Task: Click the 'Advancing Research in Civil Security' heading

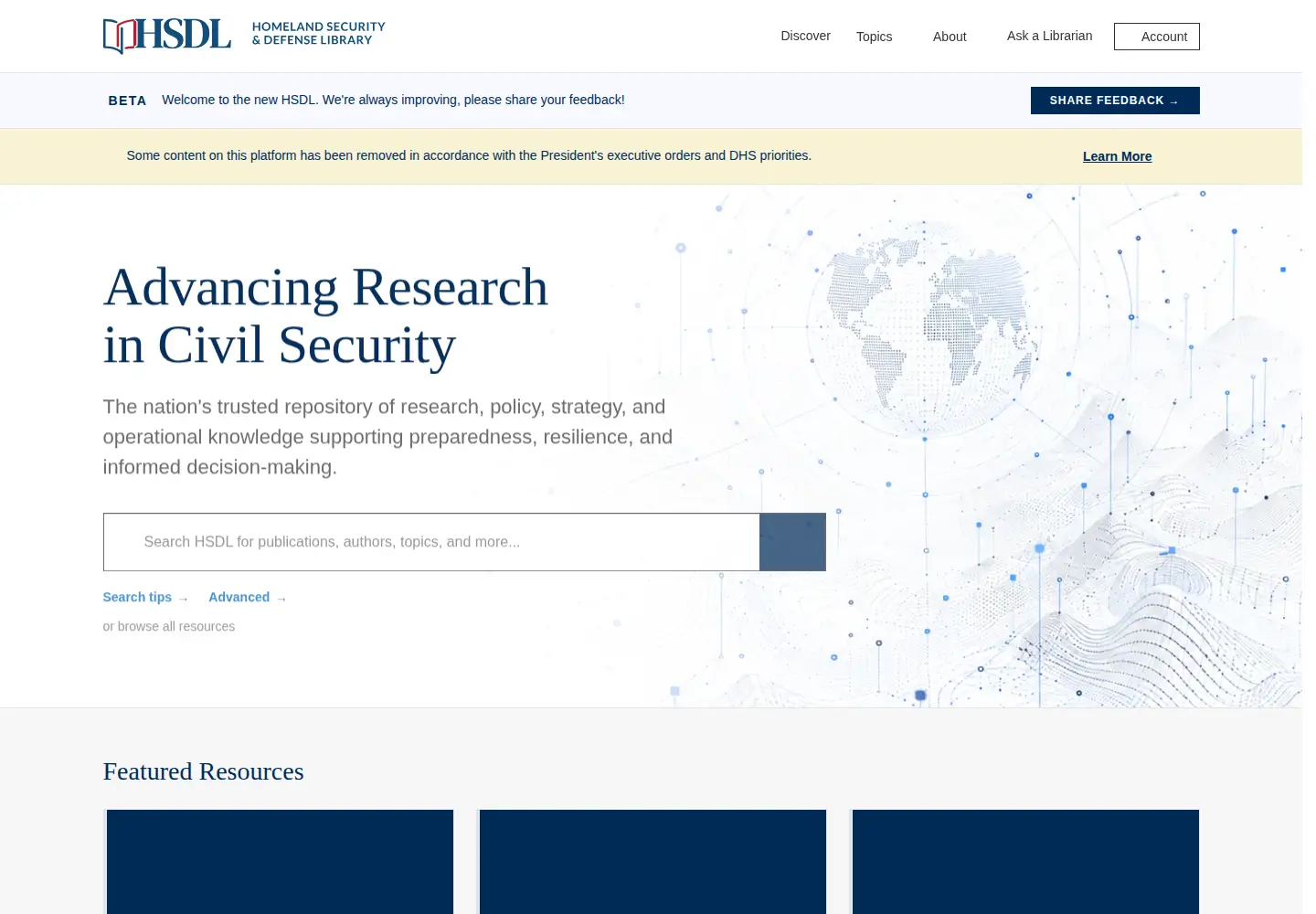Action: [x=325, y=316]
